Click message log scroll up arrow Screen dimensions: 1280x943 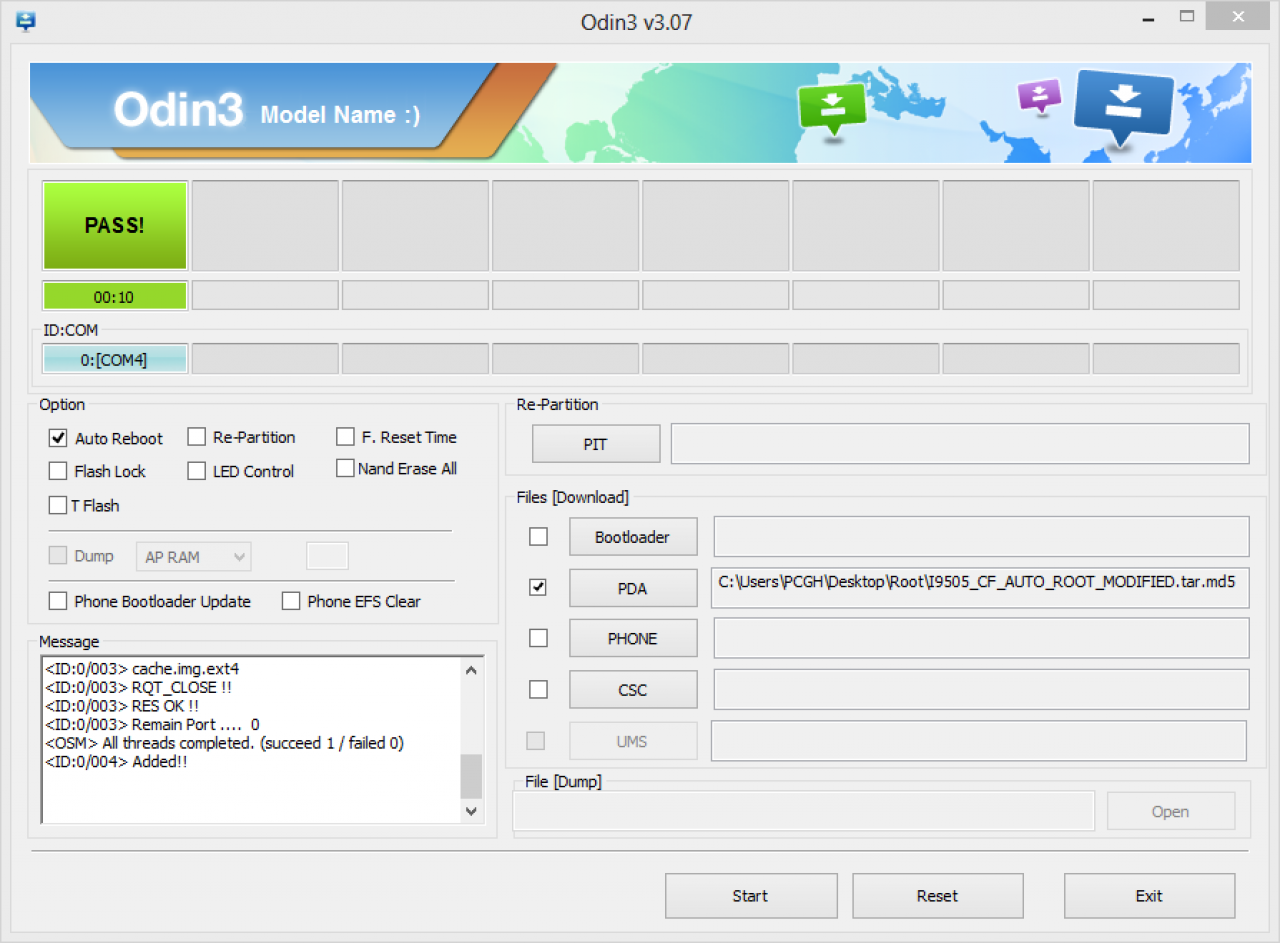471,670
